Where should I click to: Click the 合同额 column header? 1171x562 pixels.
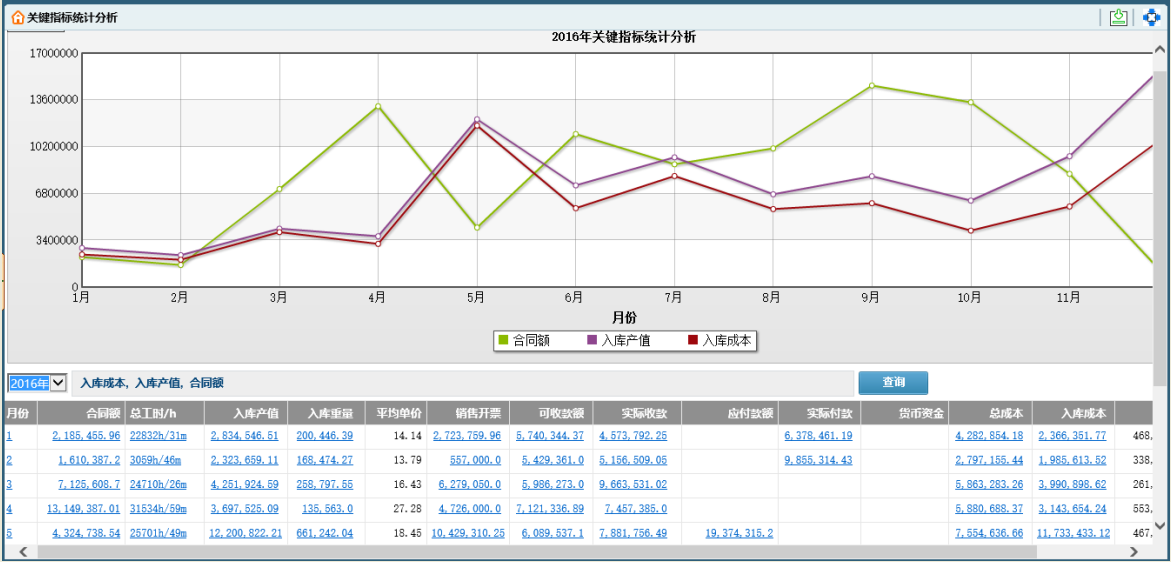coord(103,412)
